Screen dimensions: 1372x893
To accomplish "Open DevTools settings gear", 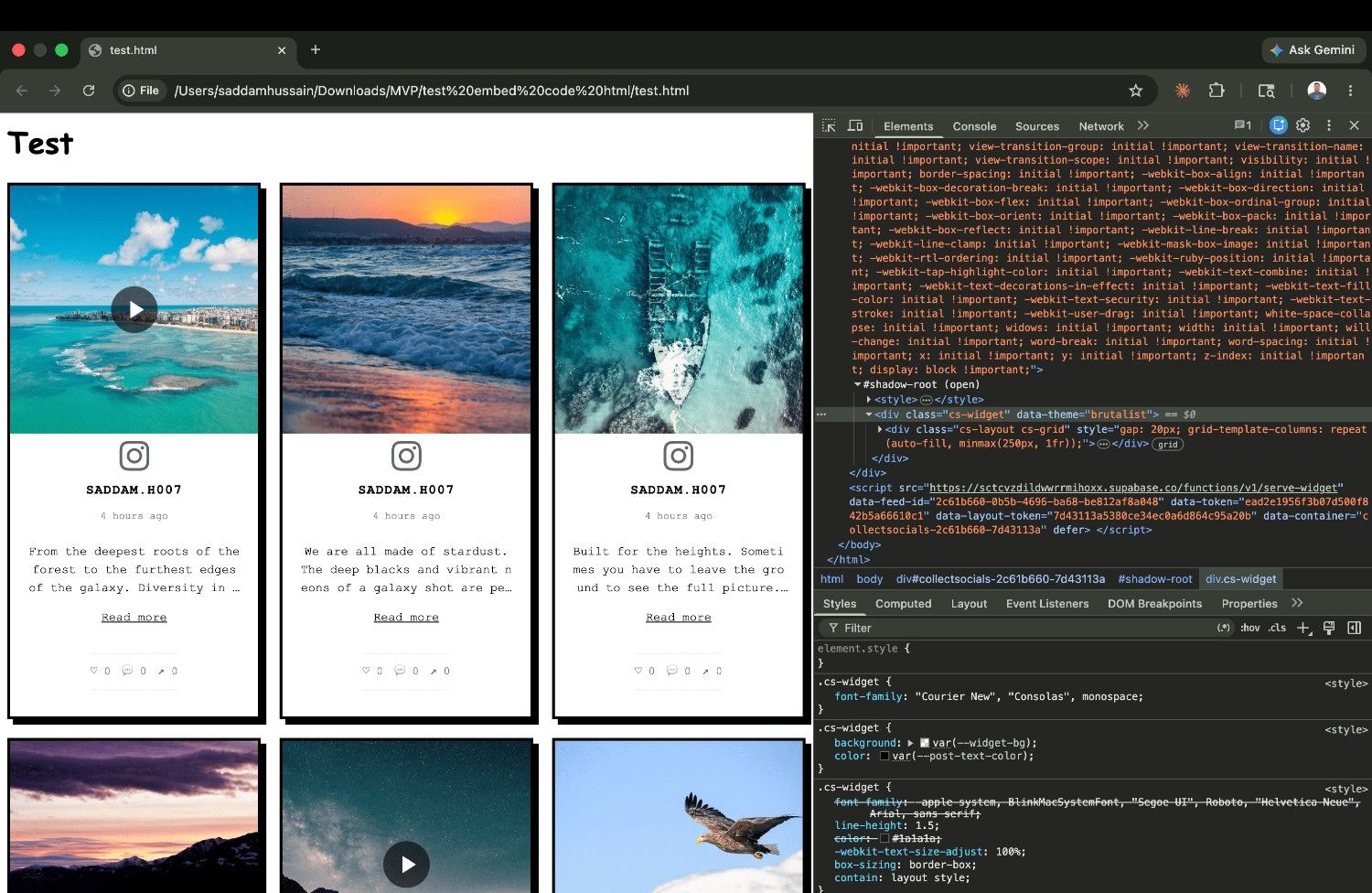I will coord(1303,125).
